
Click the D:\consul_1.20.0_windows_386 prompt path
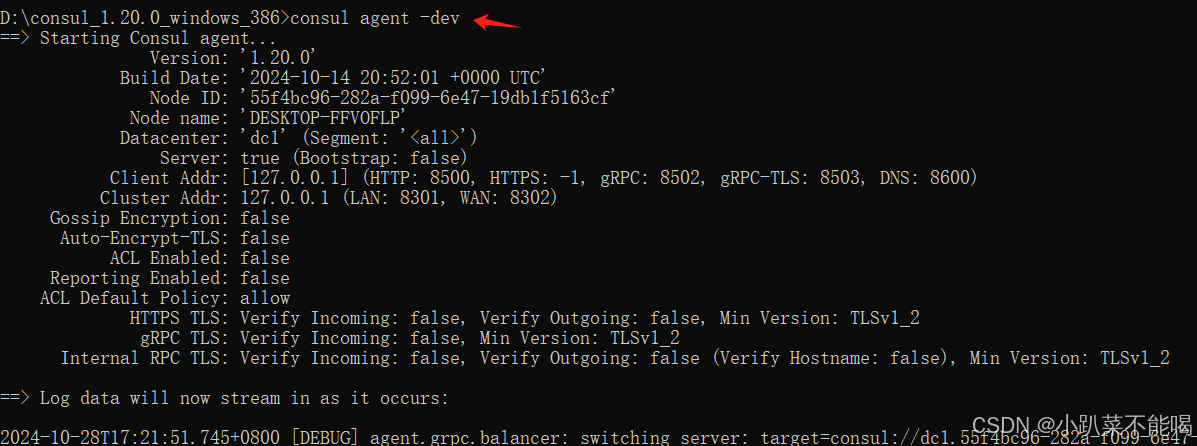click(x=143, y=18)
